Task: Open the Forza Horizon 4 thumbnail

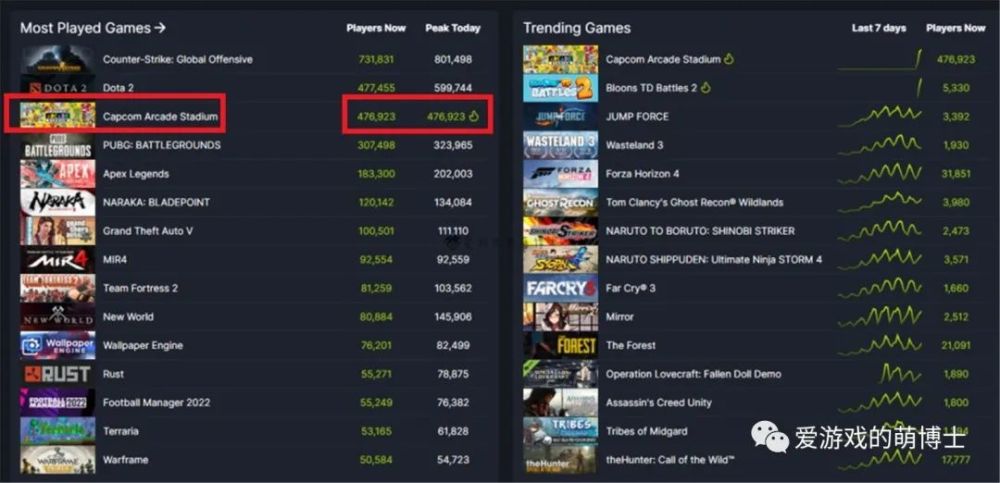Action: coord(561,174)
